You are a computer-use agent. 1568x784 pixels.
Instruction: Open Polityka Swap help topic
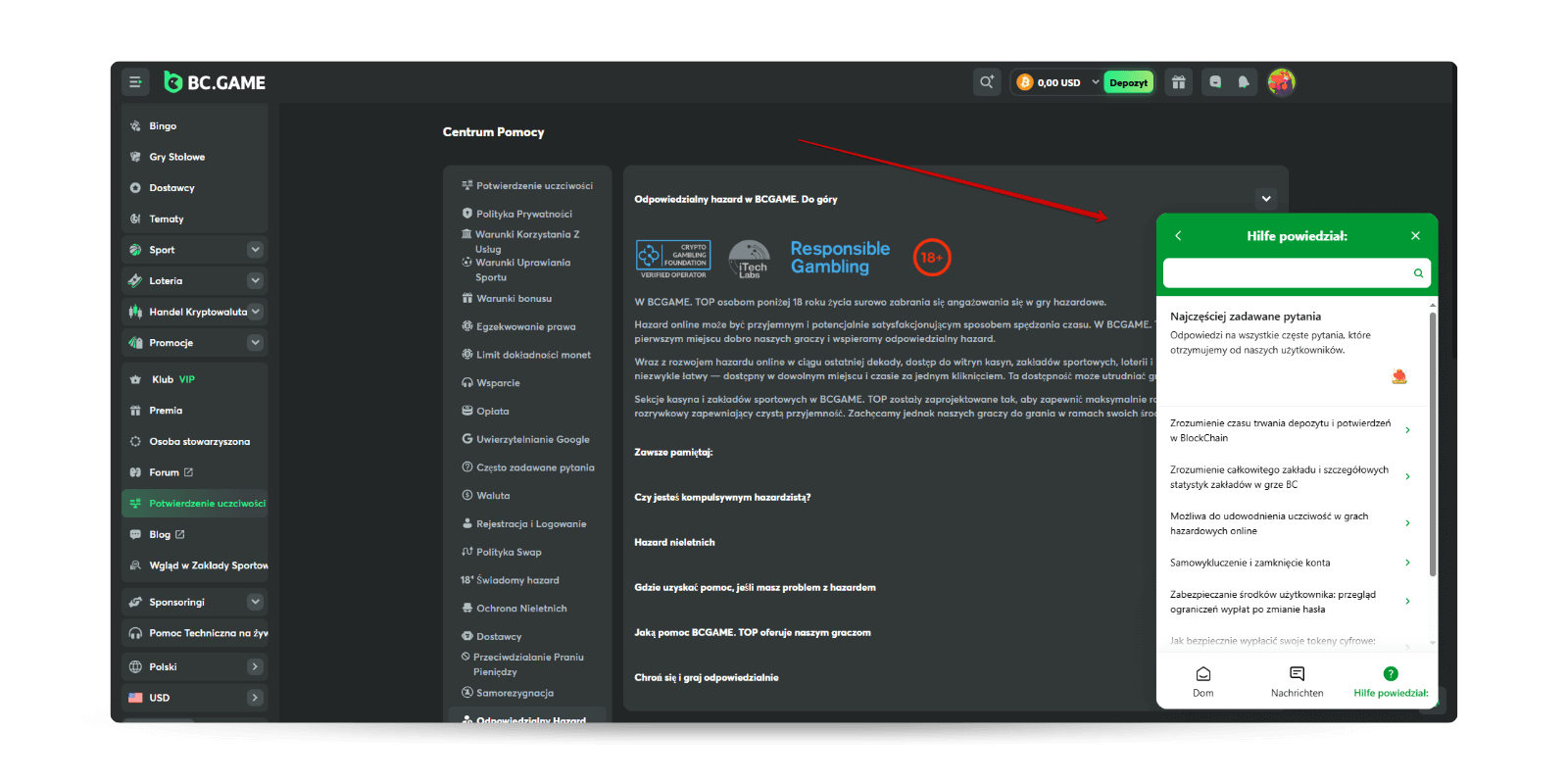pyautogui.click(x=502, y=552)
